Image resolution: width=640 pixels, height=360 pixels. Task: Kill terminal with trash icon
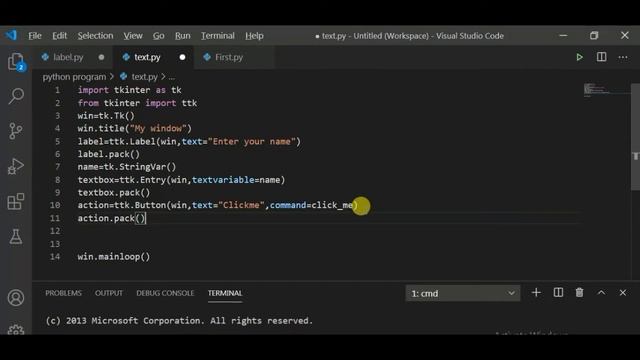(579, 293)
